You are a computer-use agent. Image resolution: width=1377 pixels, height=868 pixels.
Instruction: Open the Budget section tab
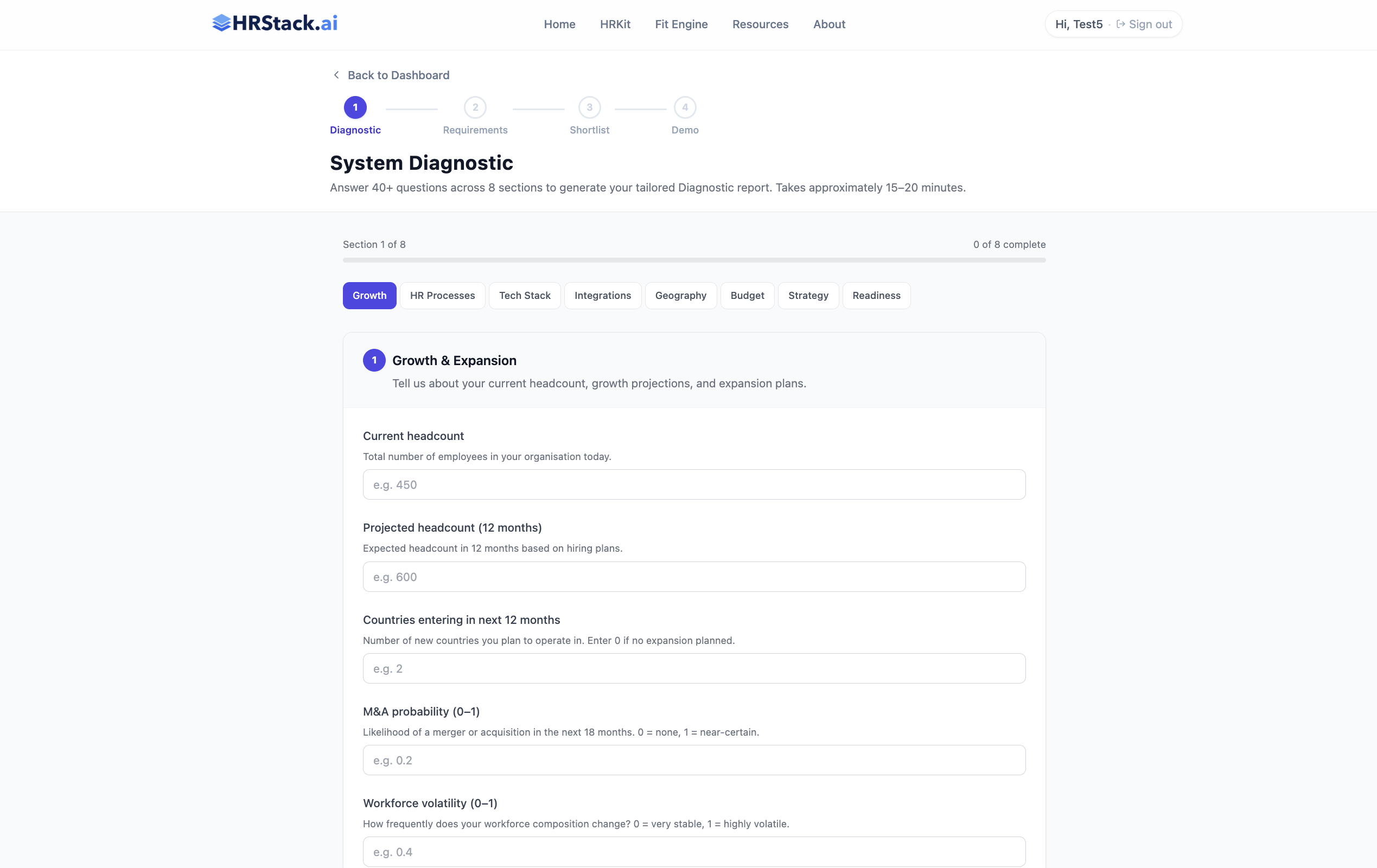(x=747, y=296)
